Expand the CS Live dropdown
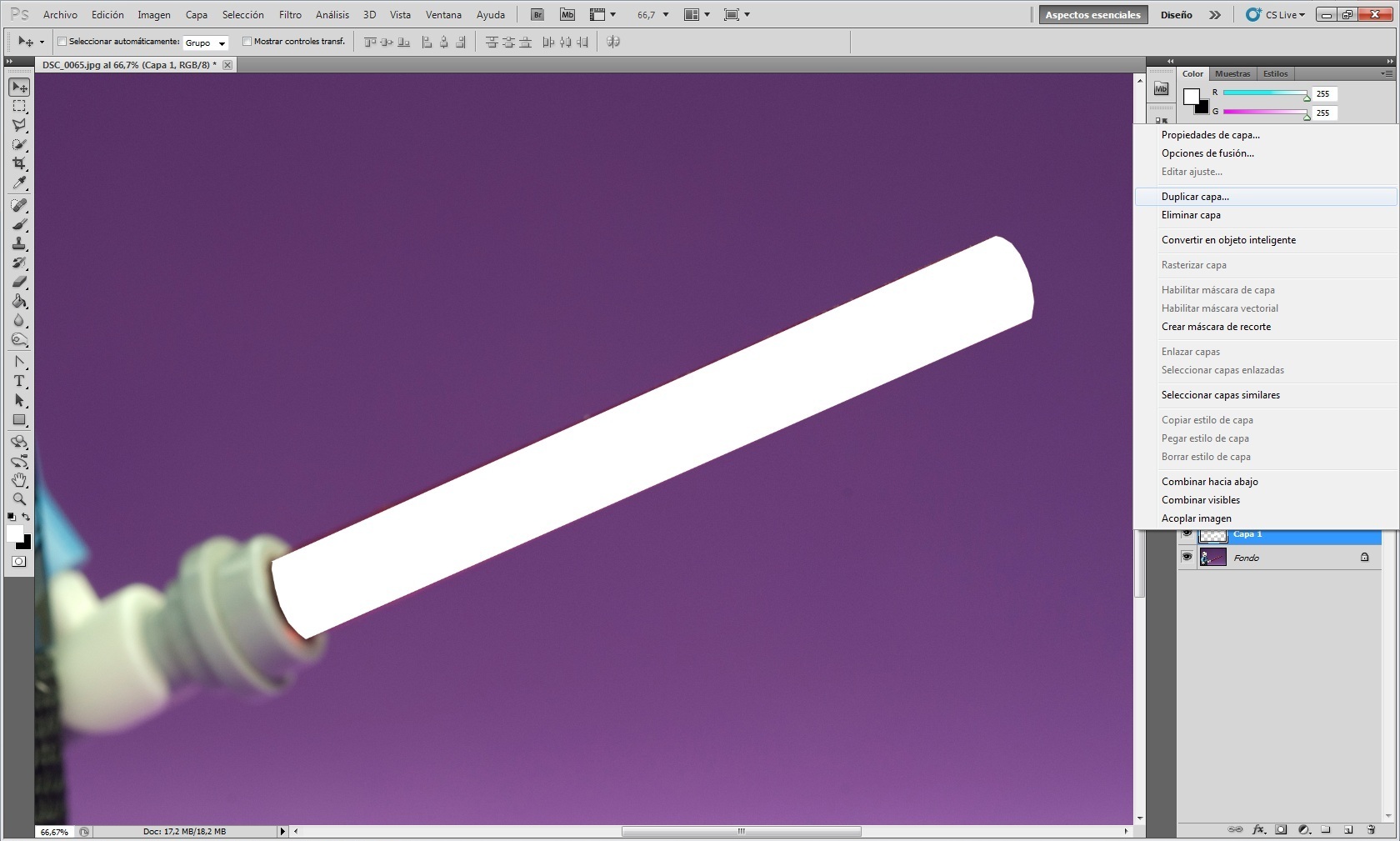Image resolution: width=1400 pixels, height=841 pixels. tap(1276, 15)
